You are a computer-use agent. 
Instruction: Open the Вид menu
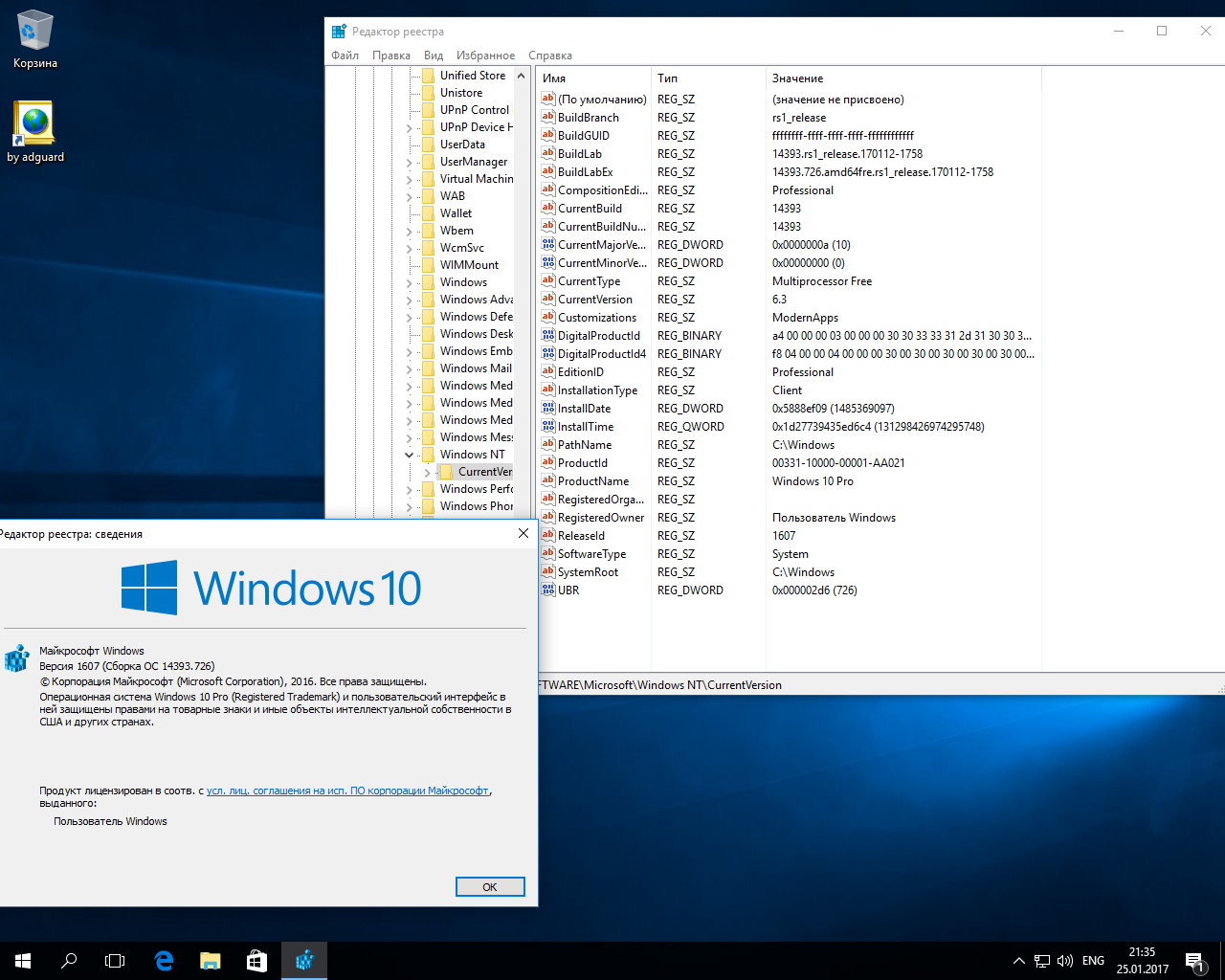pos(434,56)
